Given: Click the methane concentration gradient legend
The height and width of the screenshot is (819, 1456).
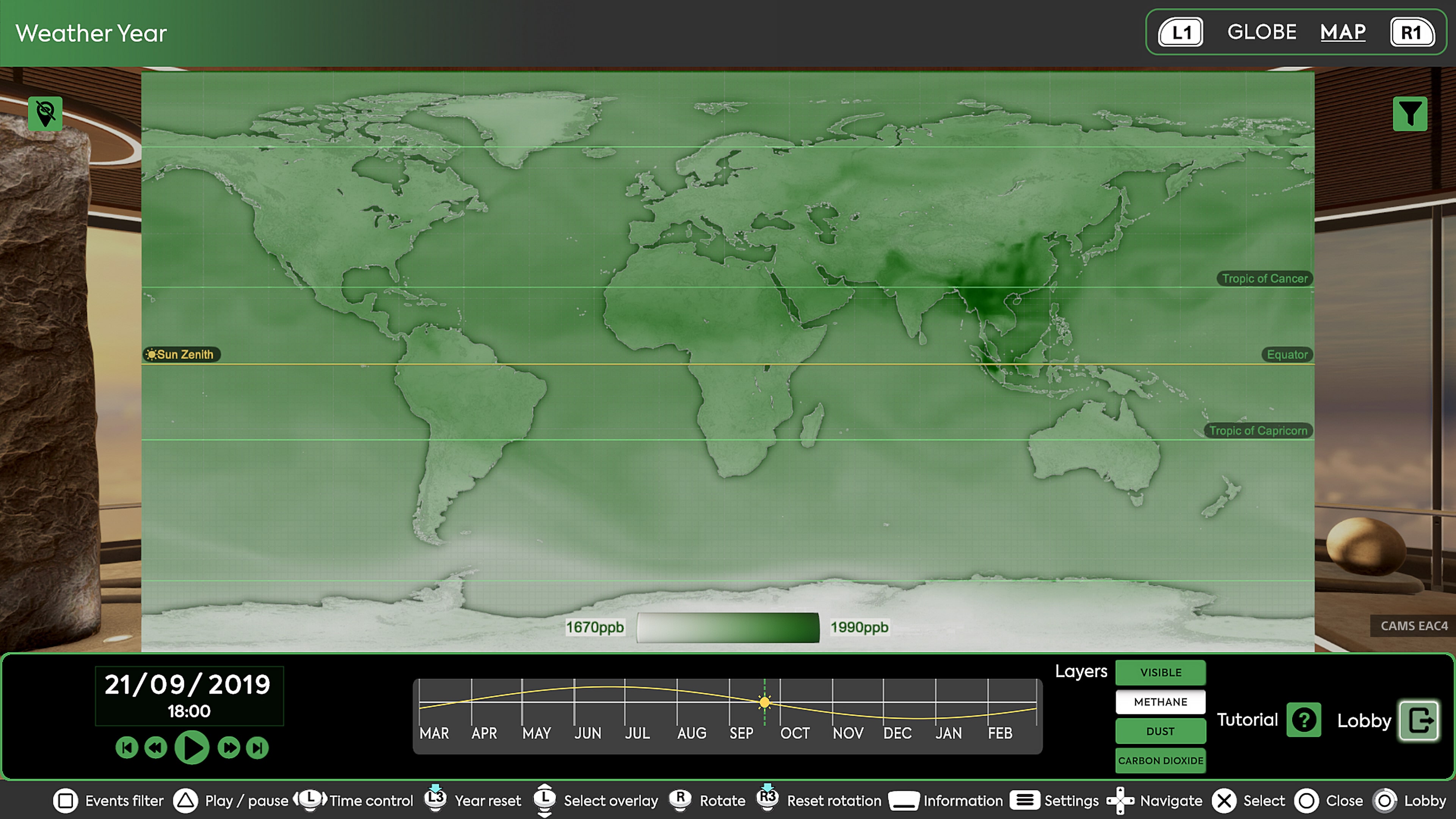Looking at the screenshot, I should coord(728,628).
